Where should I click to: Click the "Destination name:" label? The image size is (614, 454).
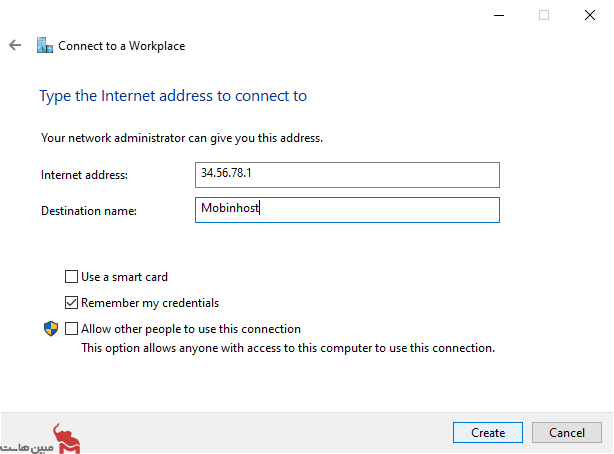coord(89,211)
